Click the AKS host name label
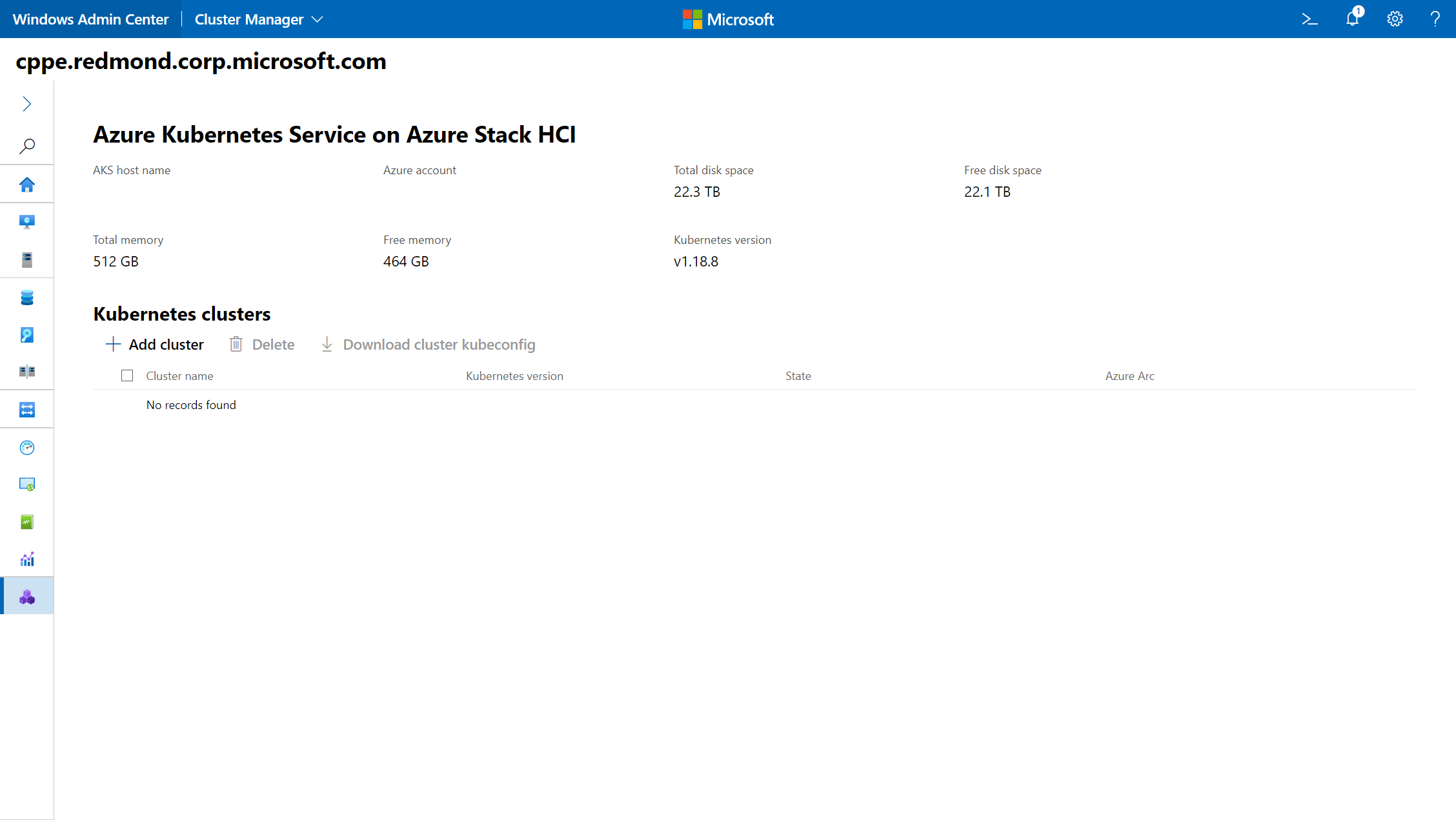 [x=132, y=170]
